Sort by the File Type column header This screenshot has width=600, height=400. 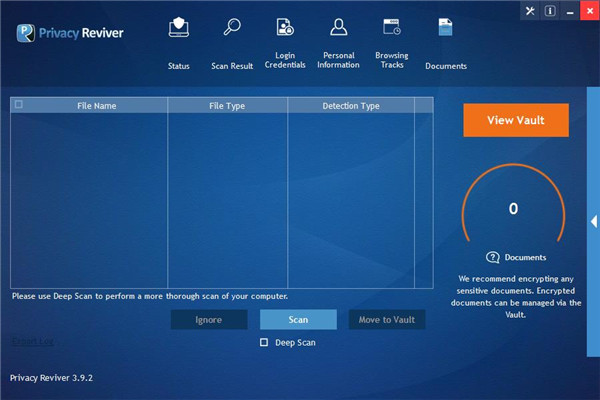(227, 106)
